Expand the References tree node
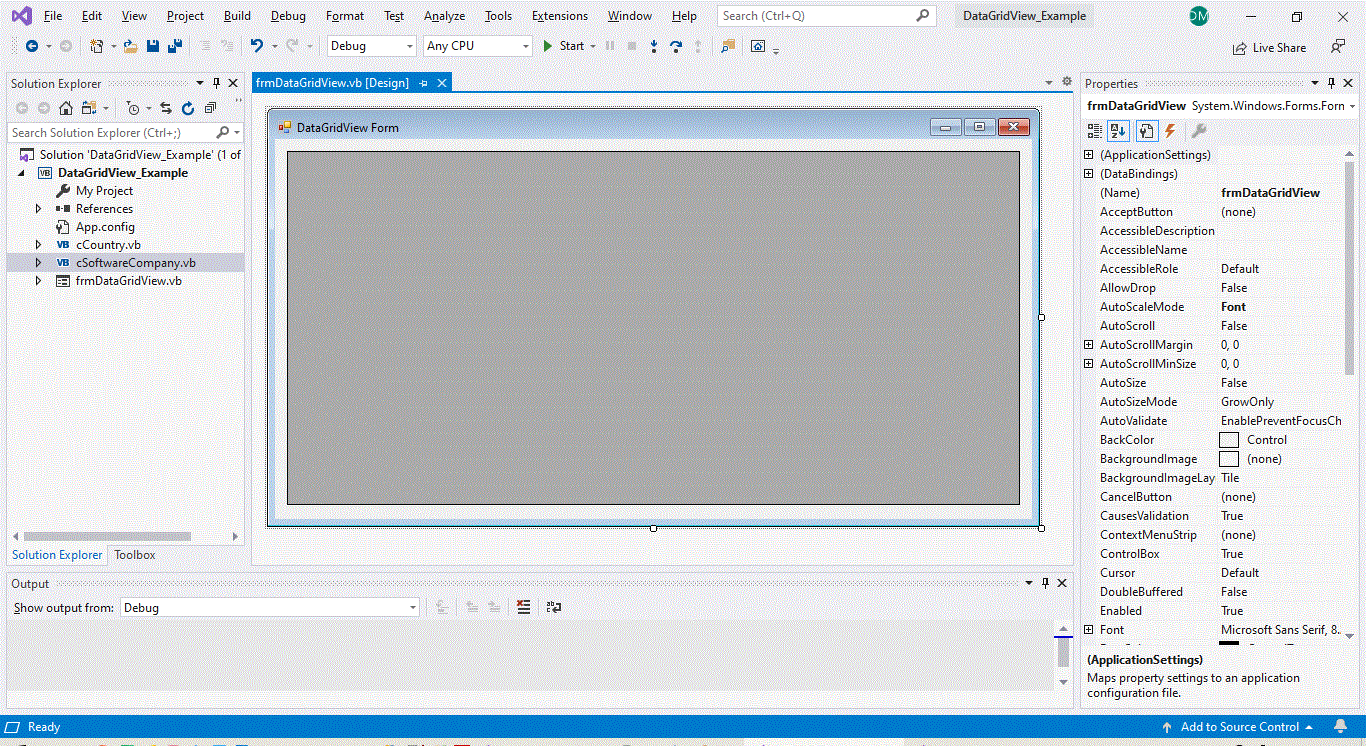 click(x=38, y=208)
